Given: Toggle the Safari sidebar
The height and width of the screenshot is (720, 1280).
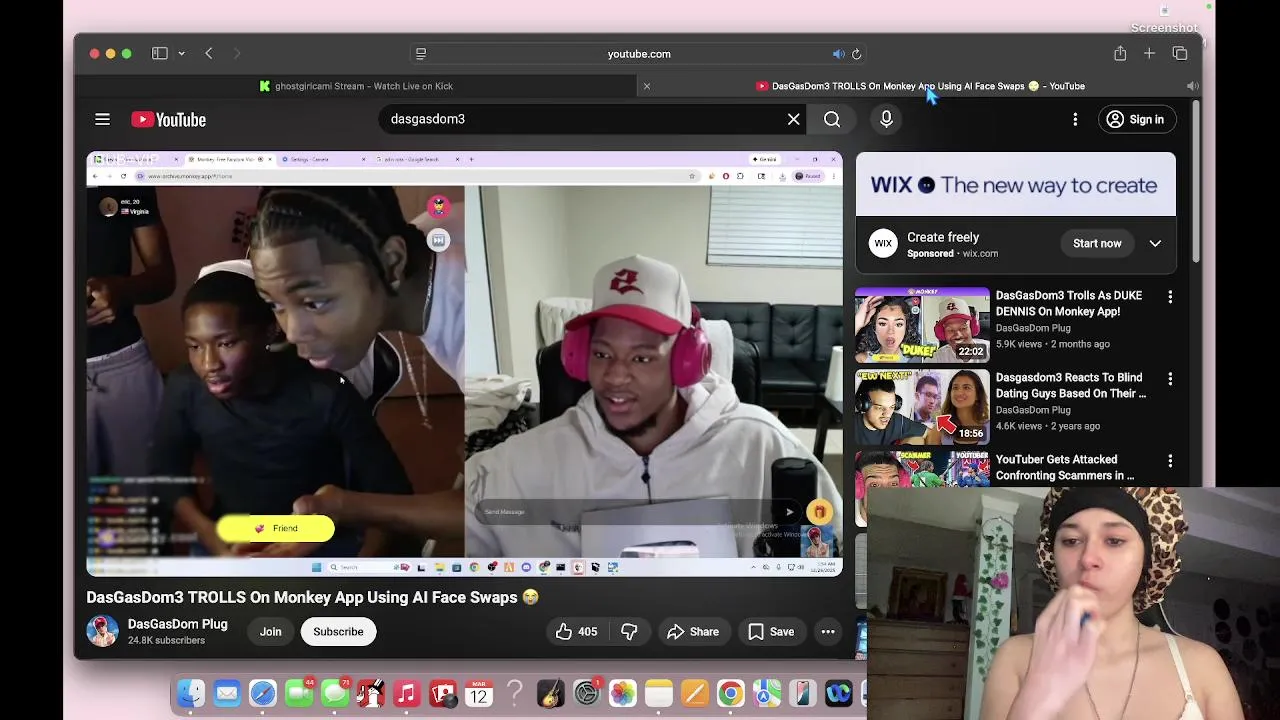Looking at the screenshot, I should tap(159, 54).
